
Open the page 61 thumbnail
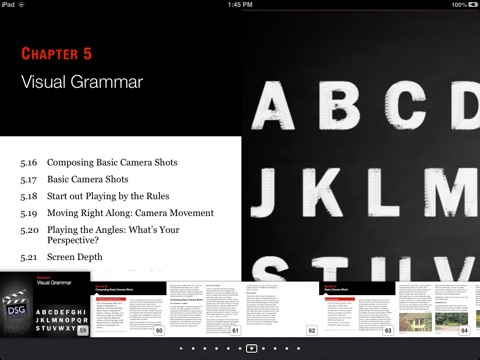coord(205,309)
